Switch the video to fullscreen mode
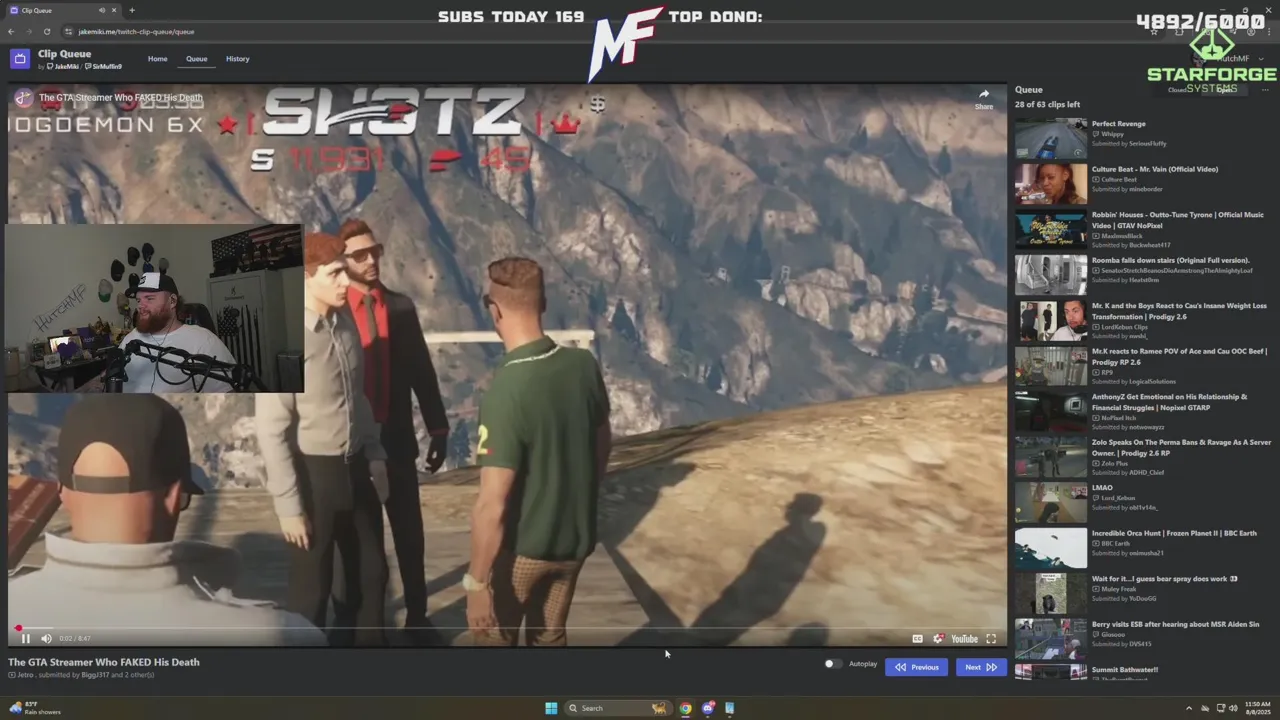The width and height of the screenshot is (1280, 720). 991,639
